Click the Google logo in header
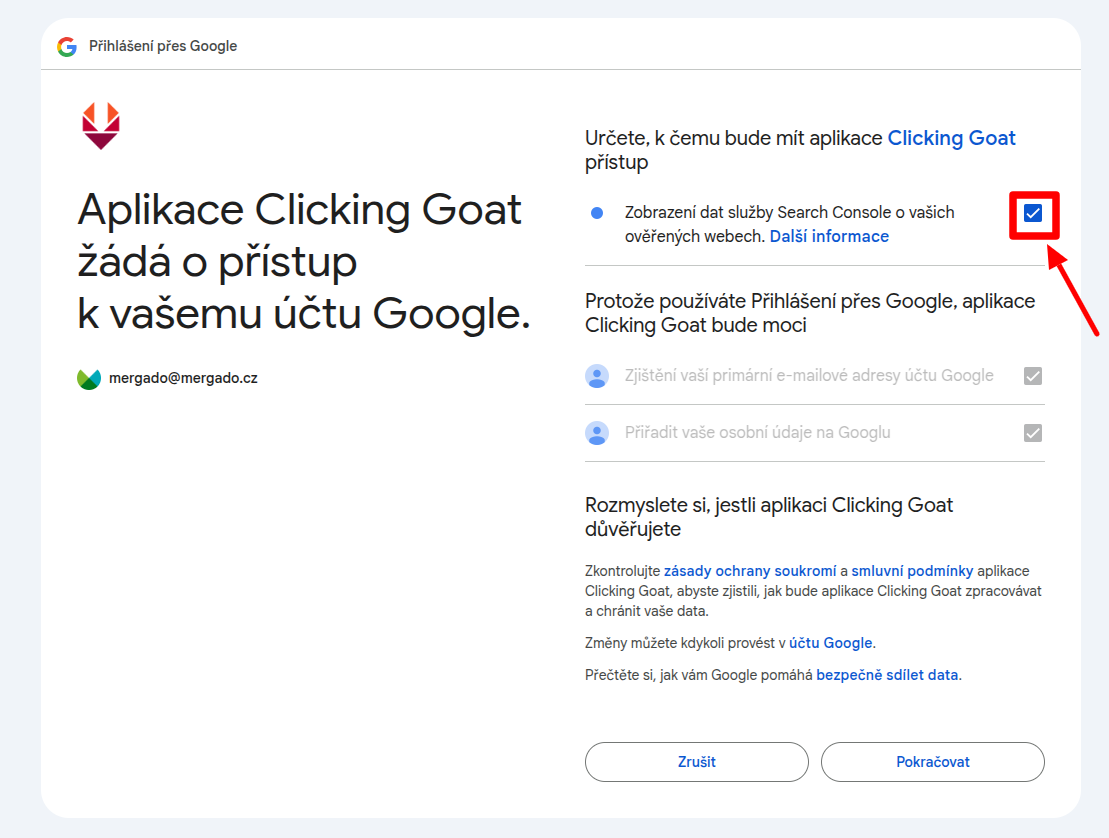The height and width of the screenshot is (838, 1109). point(67,47)
